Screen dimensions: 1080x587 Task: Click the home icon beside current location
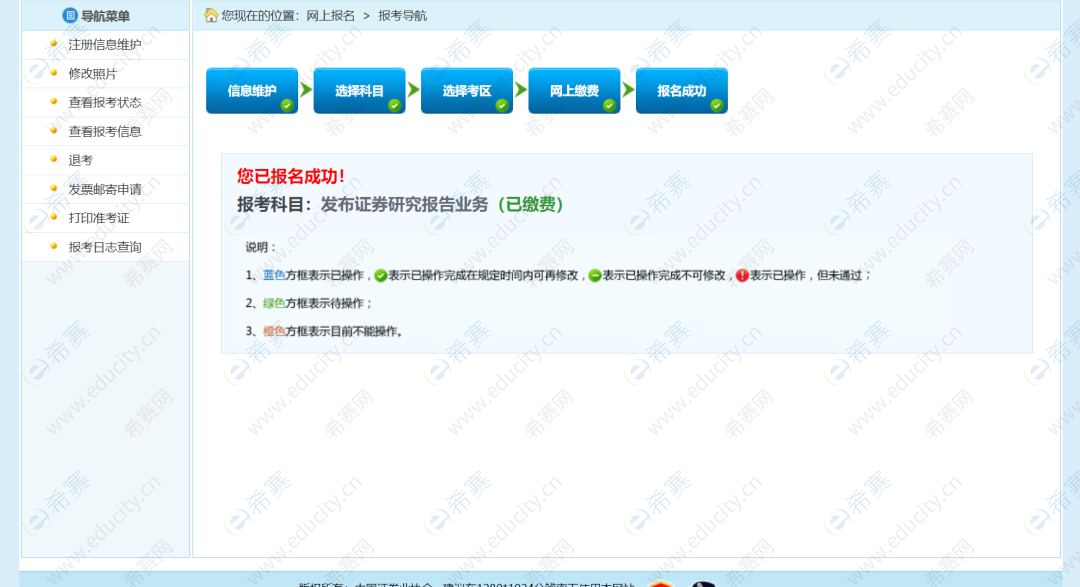pyautogui.click(x=211, y=15)
